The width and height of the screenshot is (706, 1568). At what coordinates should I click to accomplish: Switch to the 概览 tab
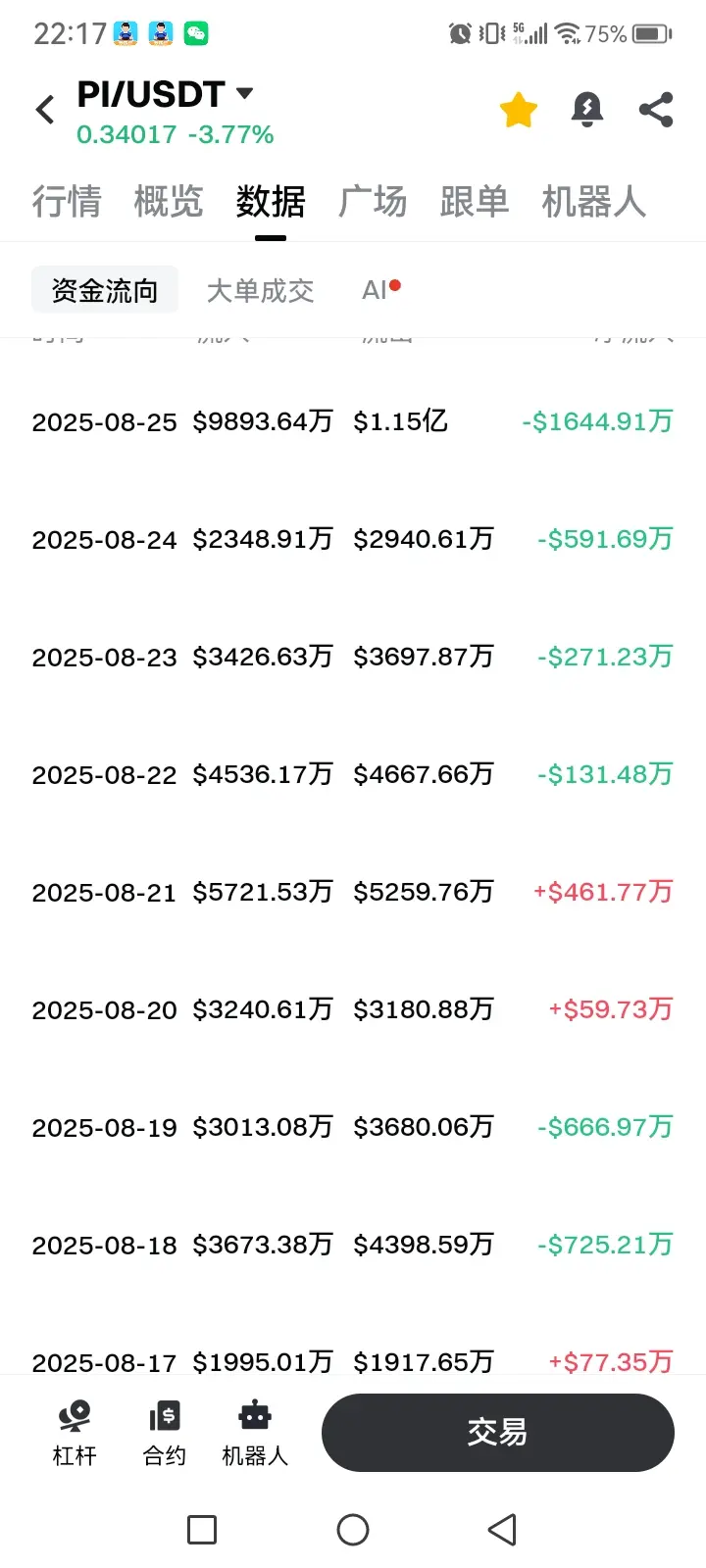tap(169, 202)
